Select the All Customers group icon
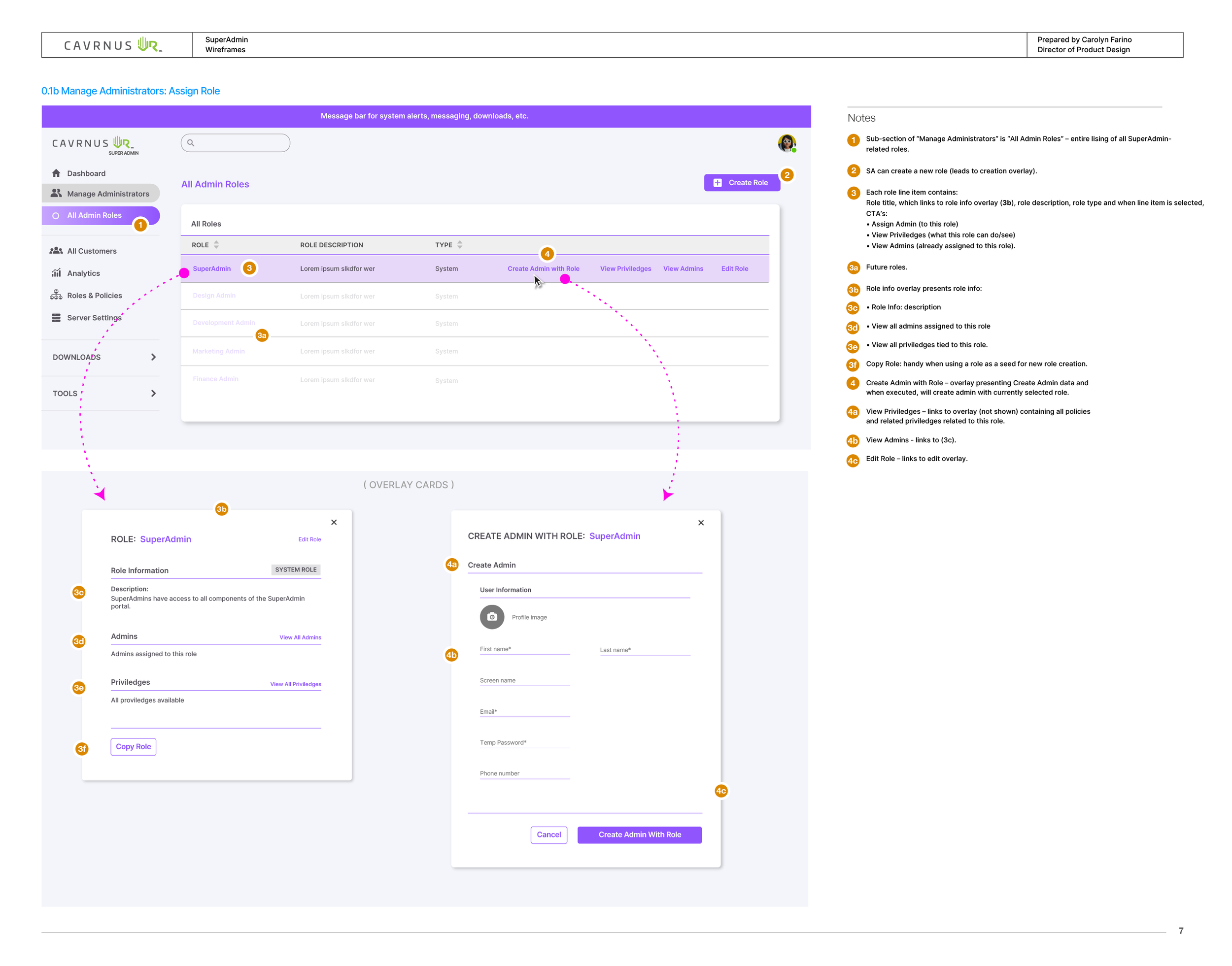 56,251
